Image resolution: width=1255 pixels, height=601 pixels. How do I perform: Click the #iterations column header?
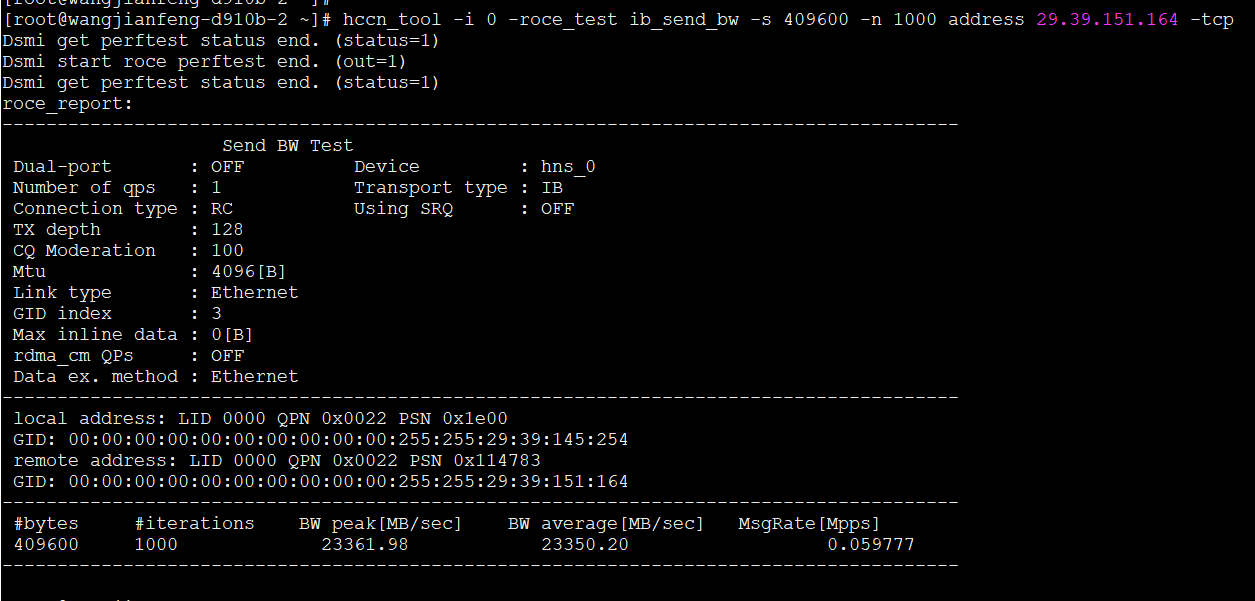point(194,524)
